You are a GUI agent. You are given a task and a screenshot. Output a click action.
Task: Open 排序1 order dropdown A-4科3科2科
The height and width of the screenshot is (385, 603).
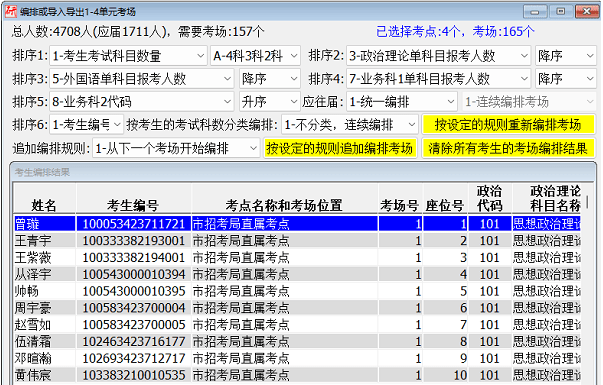(x=255, y=56)
